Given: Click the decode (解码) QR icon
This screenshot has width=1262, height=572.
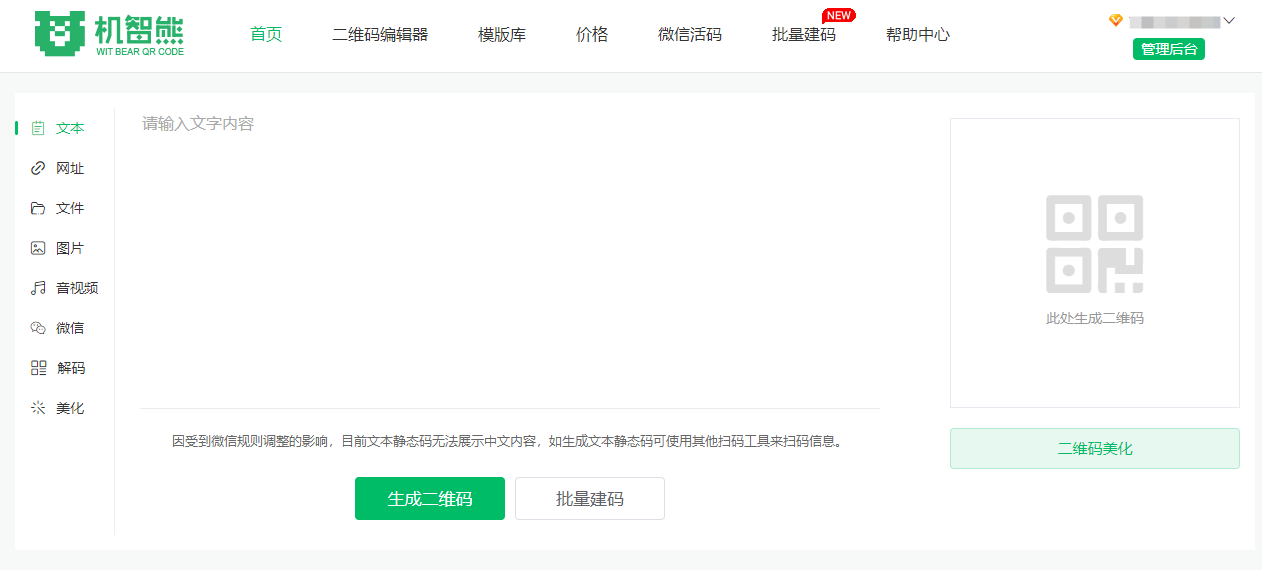Looking at the screenshot, I should pyautogui.click(x=38, y=368).
